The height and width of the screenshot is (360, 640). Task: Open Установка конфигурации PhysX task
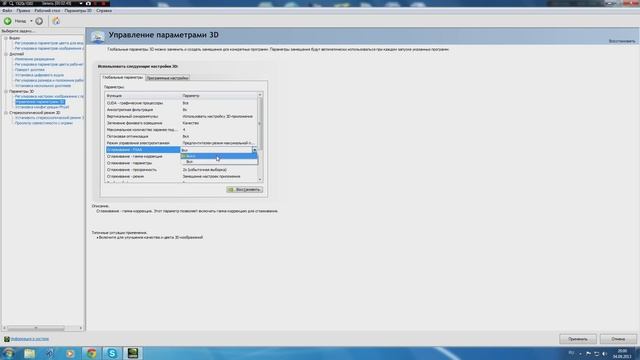pyautogui.click(x=42, y=107)
